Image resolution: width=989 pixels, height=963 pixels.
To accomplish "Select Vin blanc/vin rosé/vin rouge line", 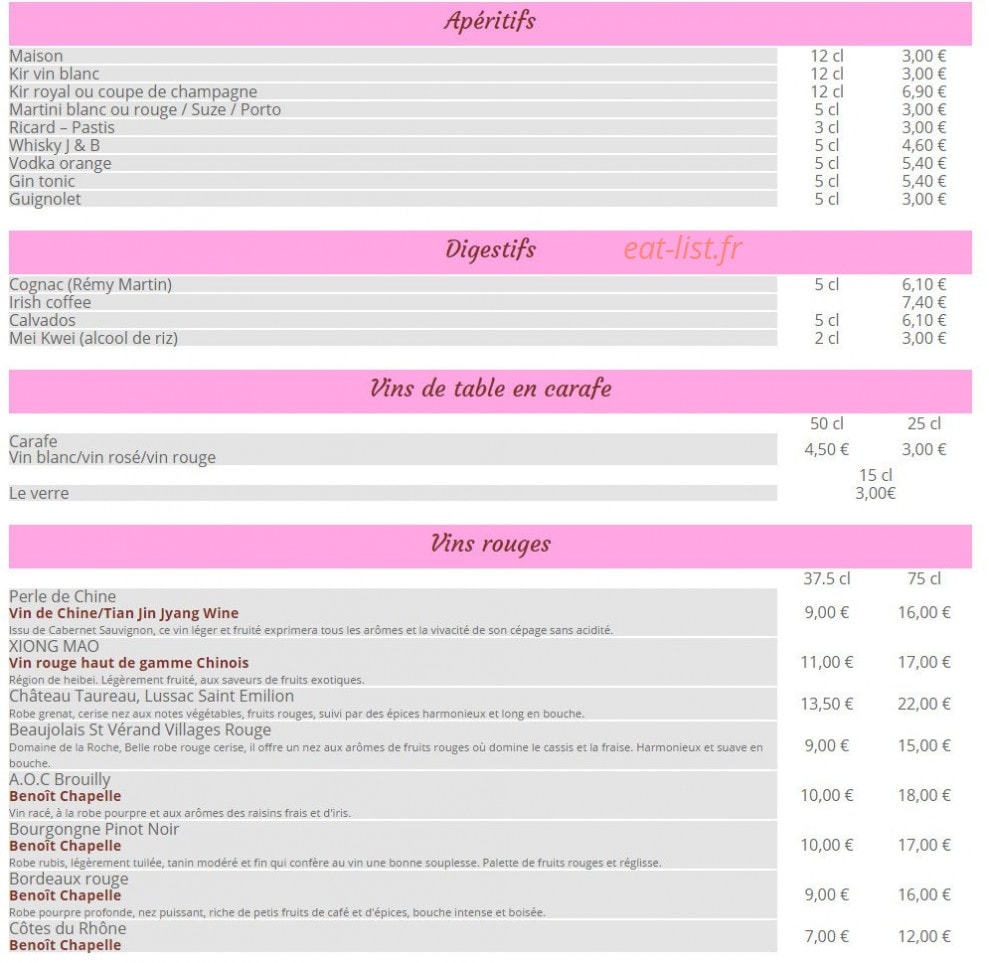I will [x=112, y=457].
